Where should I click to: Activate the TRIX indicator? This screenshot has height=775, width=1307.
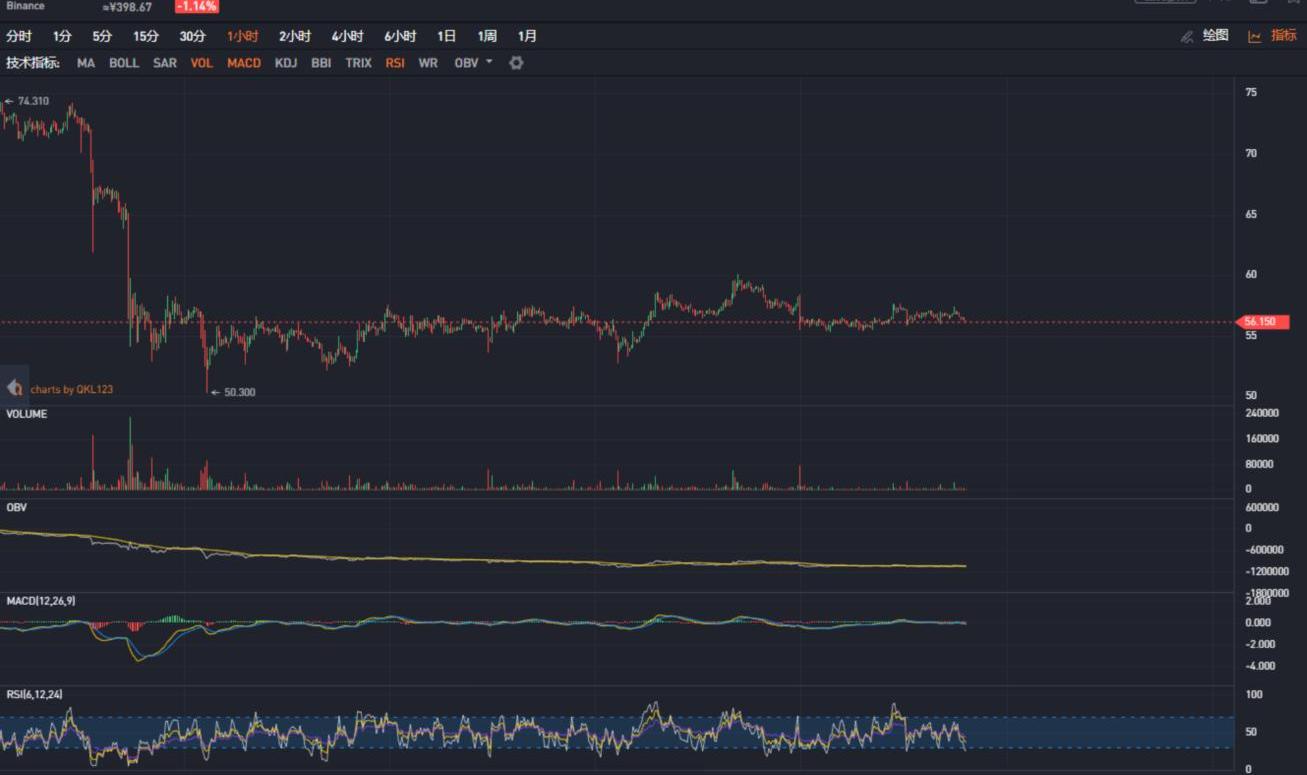[x=358, y=63]
